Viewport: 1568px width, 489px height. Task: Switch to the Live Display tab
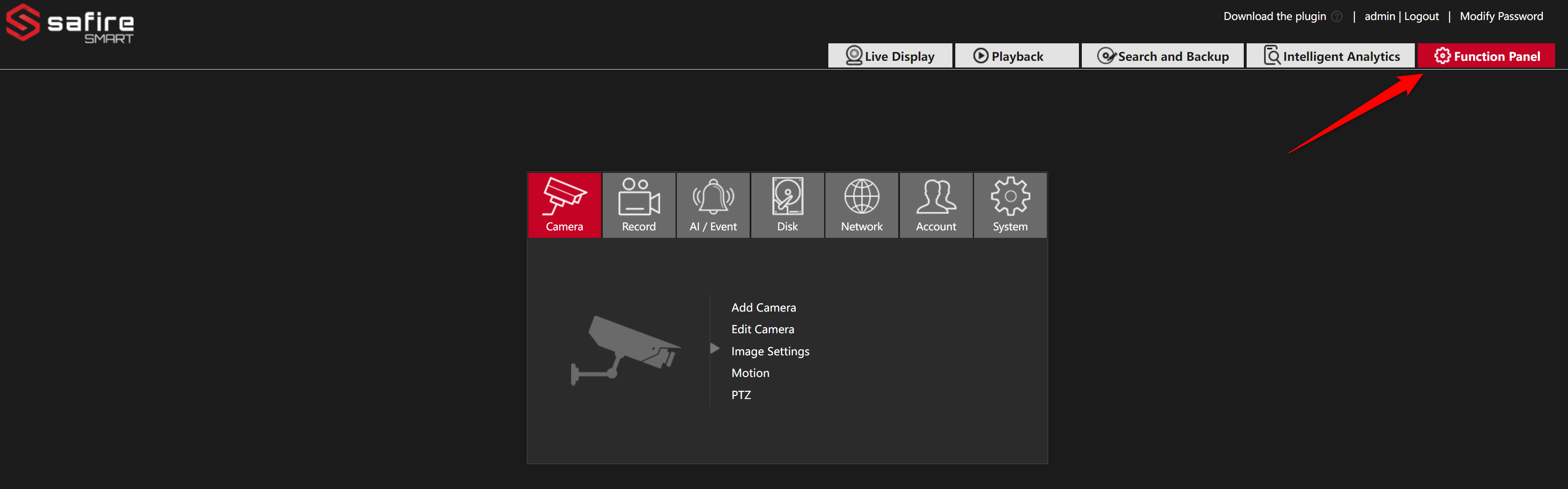[x=890, y=56]
